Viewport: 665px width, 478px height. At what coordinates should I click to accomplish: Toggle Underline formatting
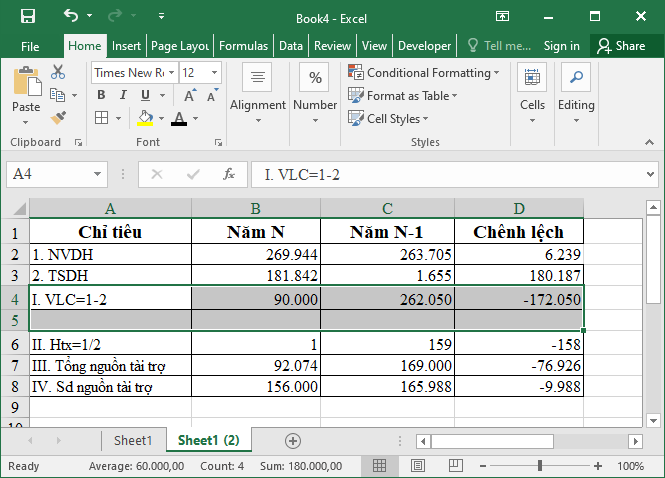[143, 95]
